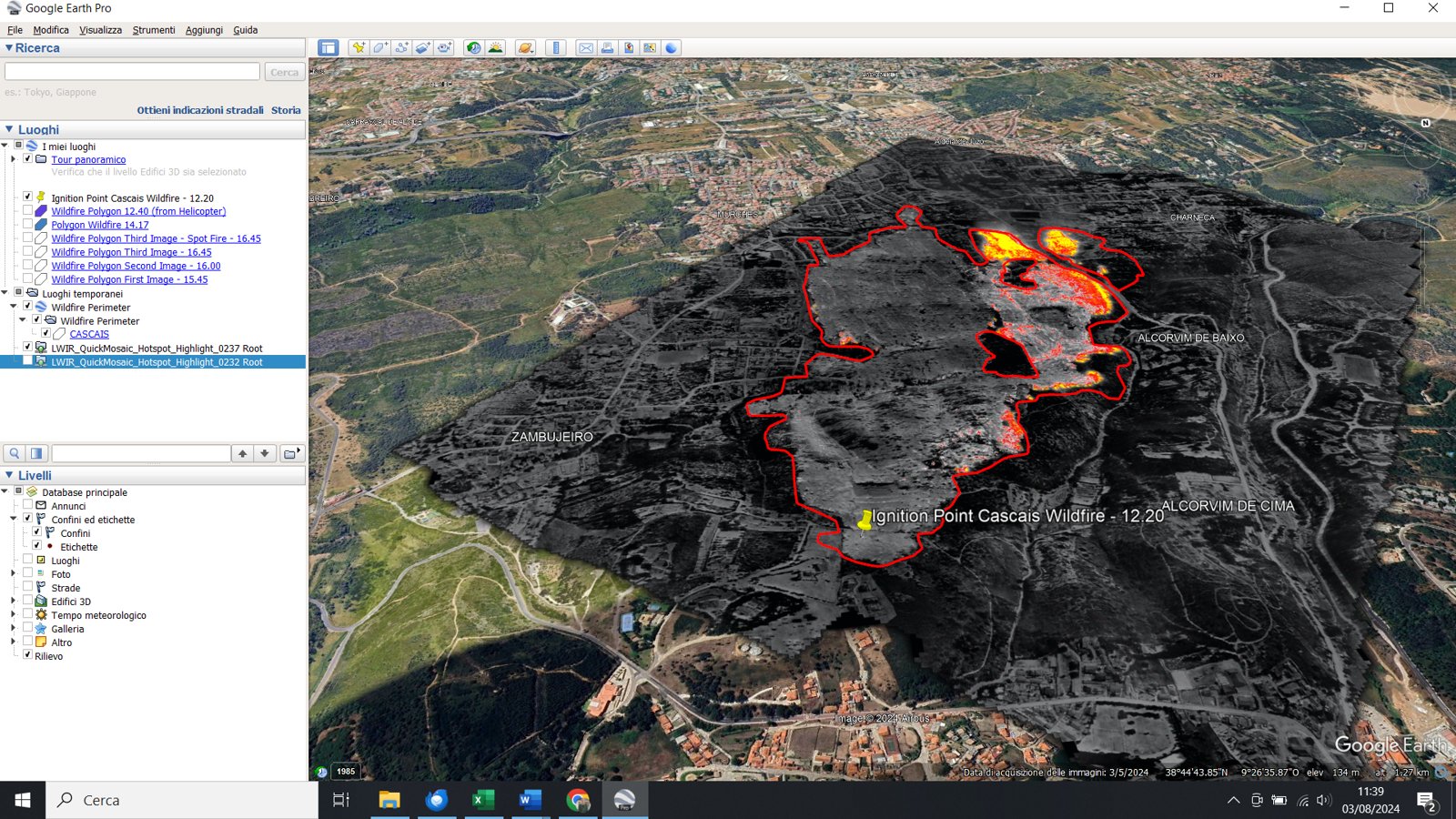Start the Record a Tour tool
This screenshot has width=1456, height=819.
pos(444,48)
